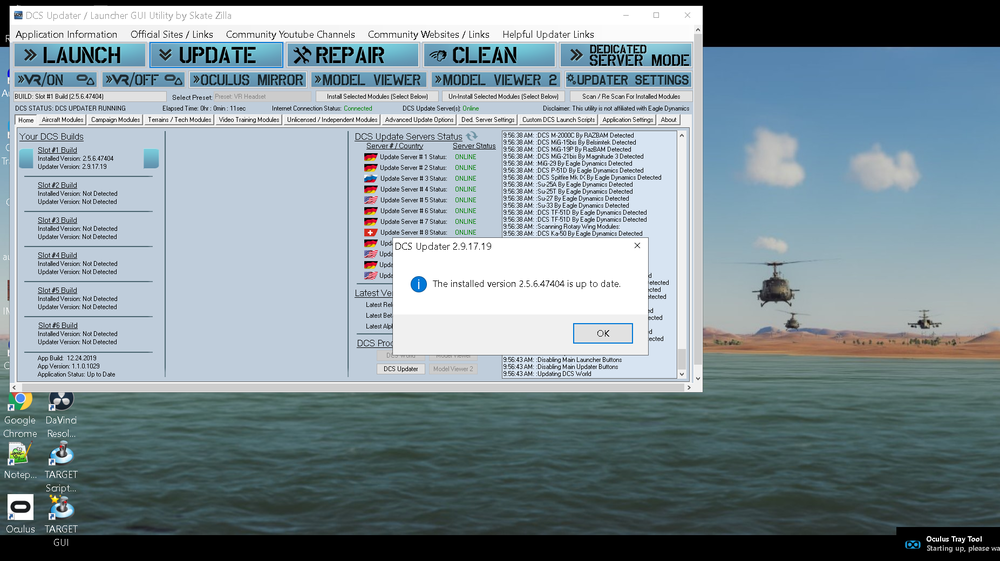Viewport: 1000px width, 561px height.
Task: Click the REPAIR button with tools icon
Action: [x=353, y=55]
